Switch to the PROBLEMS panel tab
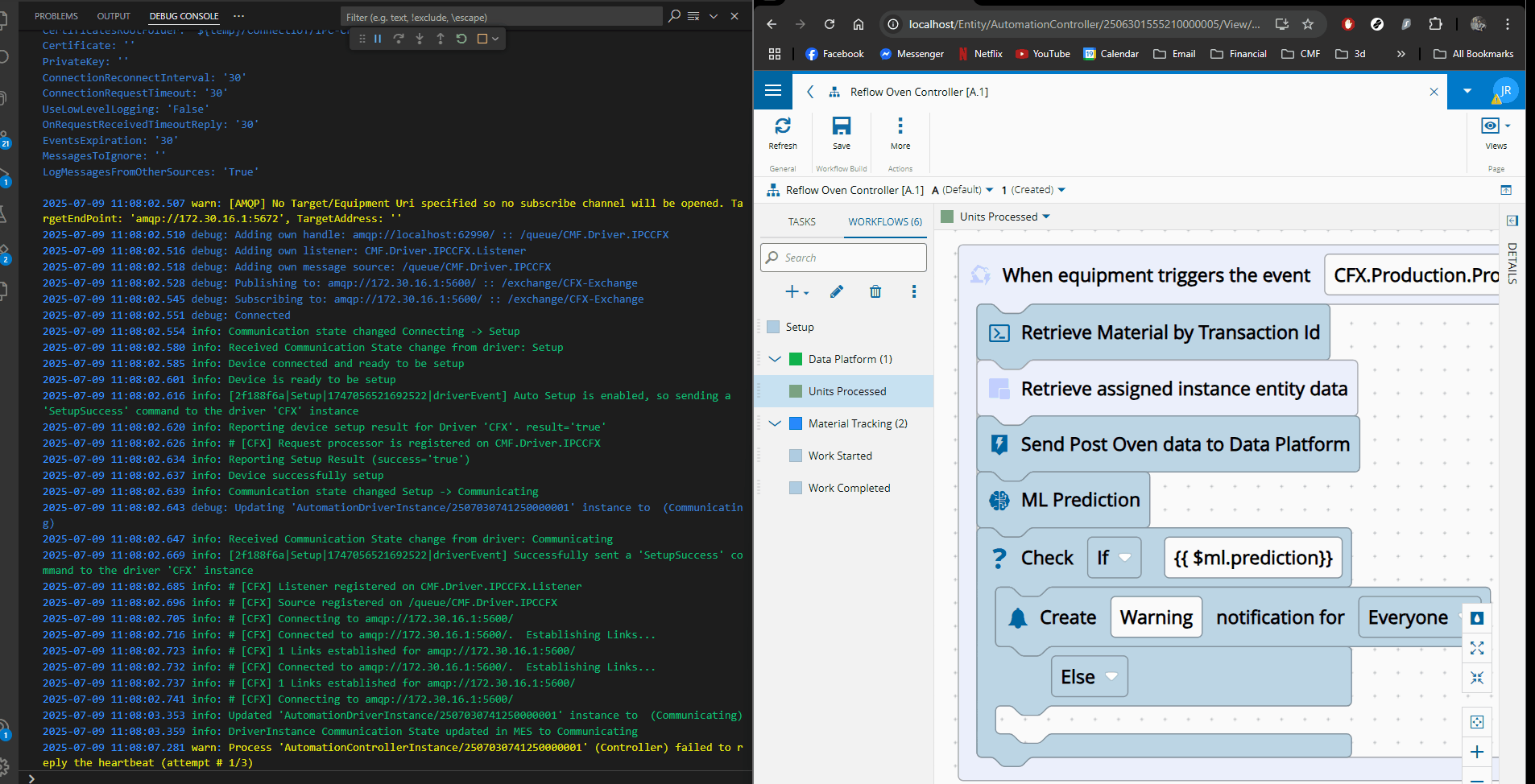 tap(56, 16)
